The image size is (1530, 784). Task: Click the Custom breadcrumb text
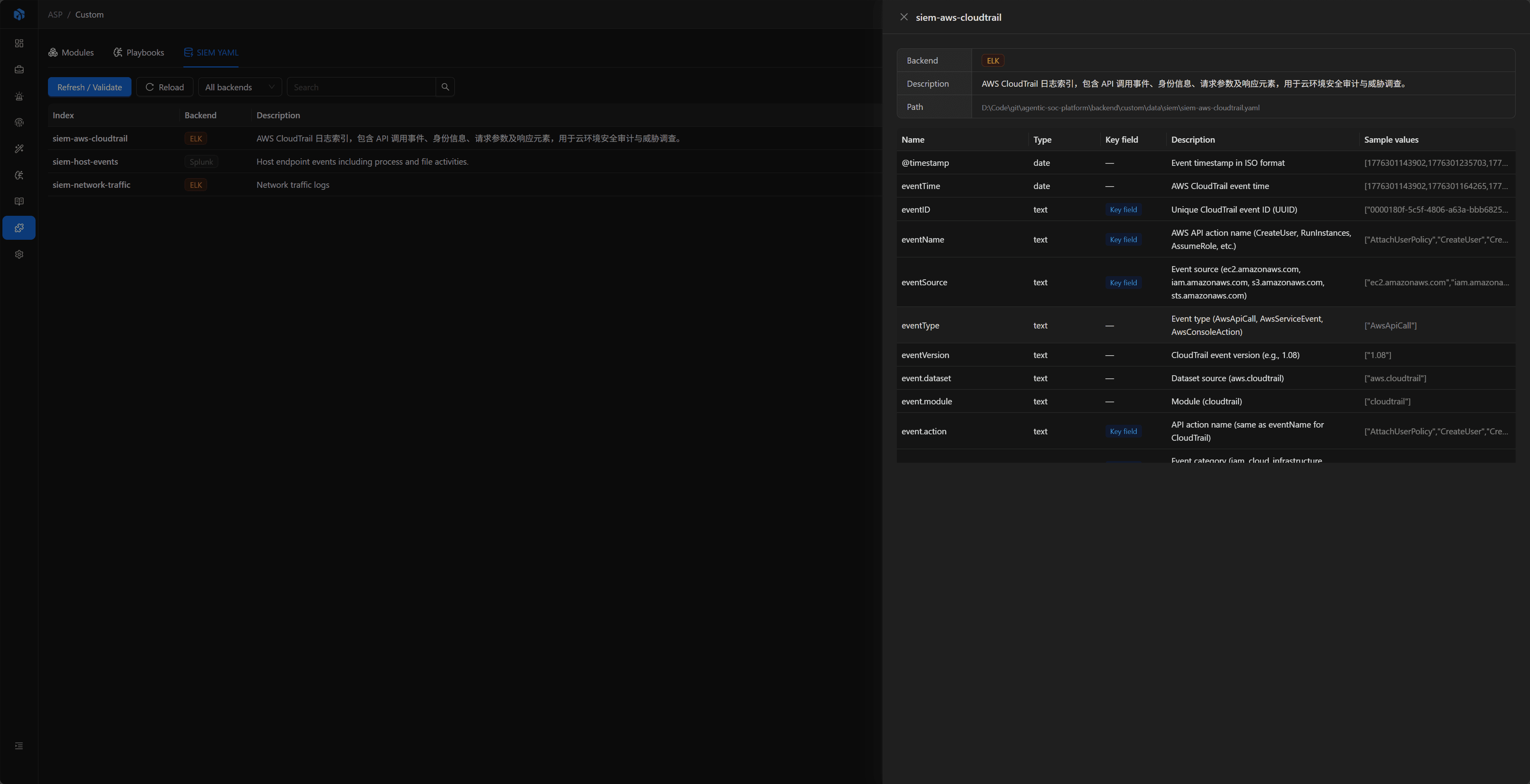click(89, 14)
